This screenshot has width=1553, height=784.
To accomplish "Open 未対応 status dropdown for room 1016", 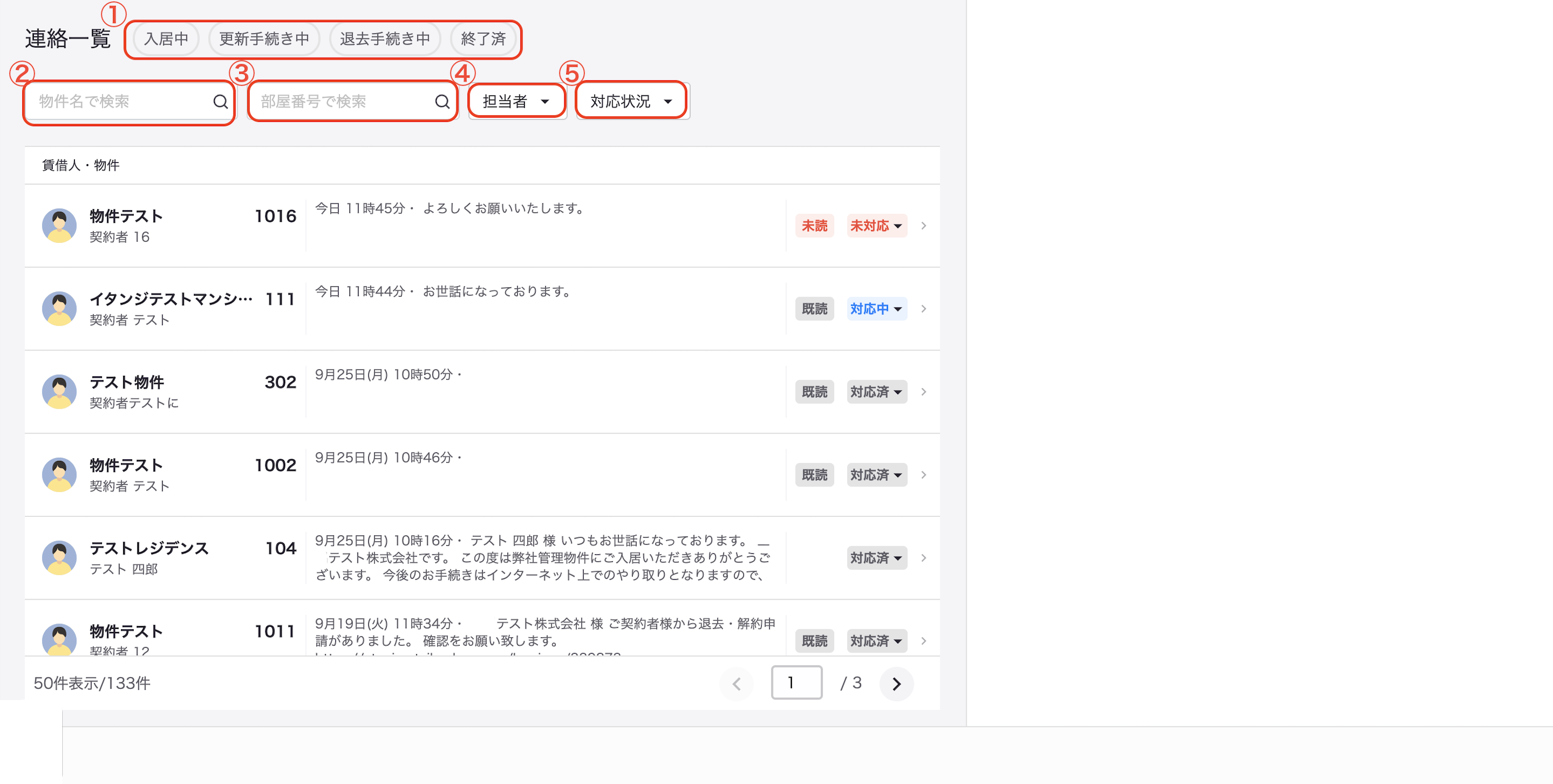I will click(x=876, y=226).
